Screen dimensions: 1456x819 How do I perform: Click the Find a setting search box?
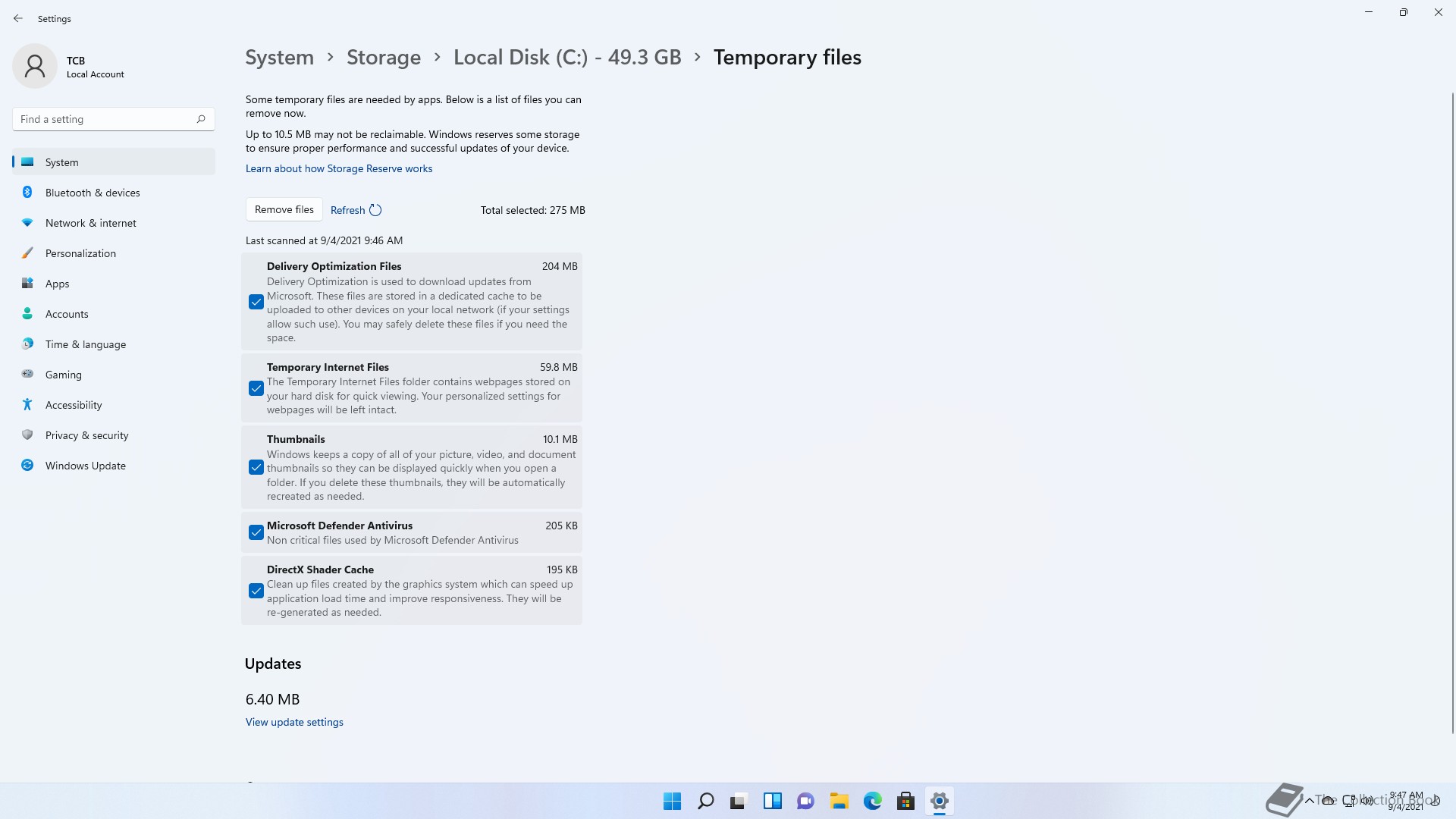point(114,119)
